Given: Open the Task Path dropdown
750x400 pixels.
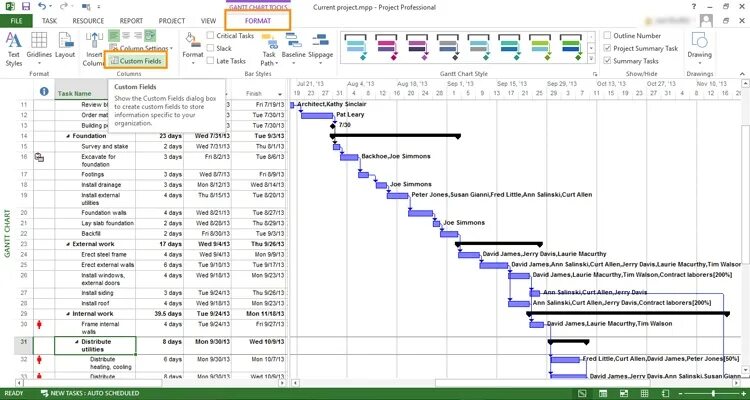Looking at the screenshot, I should (269, 50).
